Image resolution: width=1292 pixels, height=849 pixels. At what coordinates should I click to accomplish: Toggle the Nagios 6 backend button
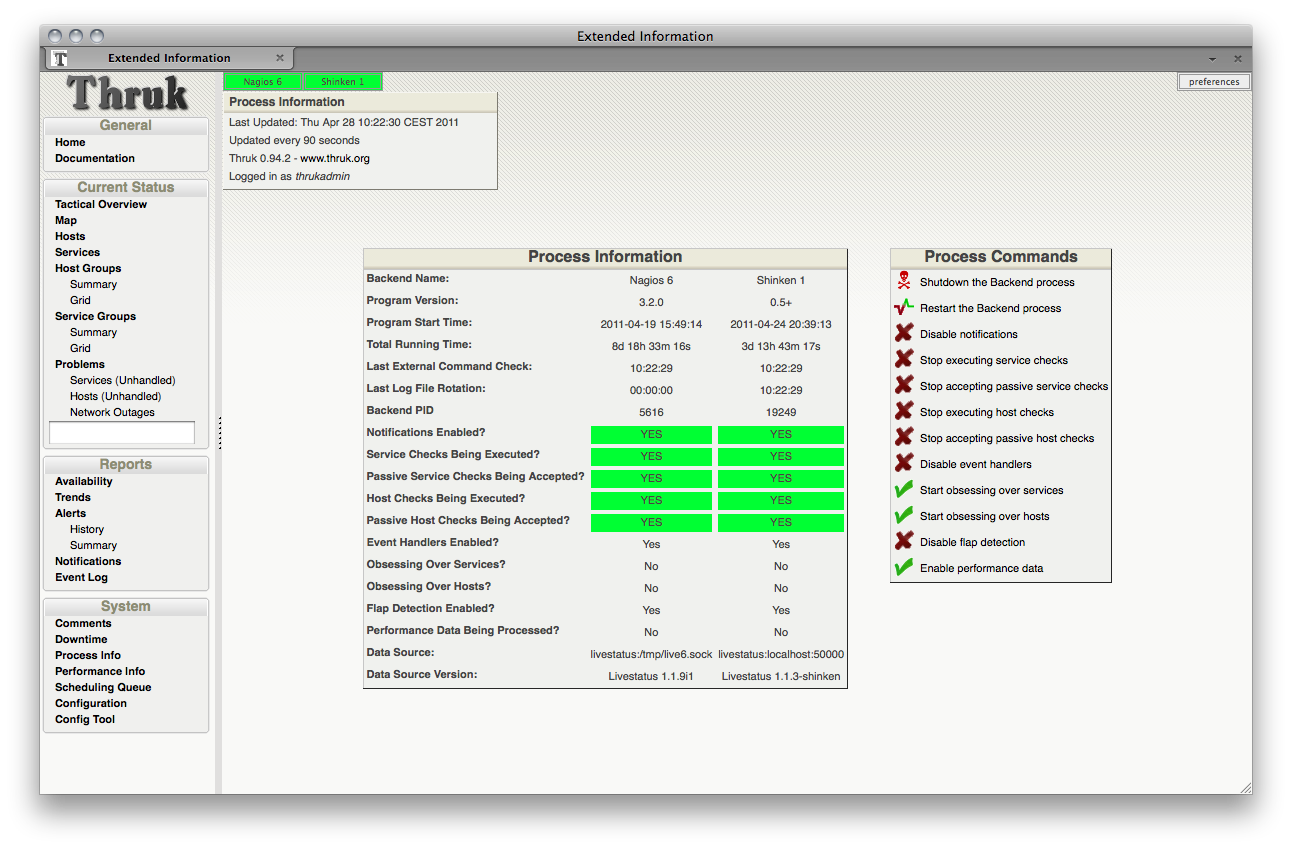(x=262, y=82)
